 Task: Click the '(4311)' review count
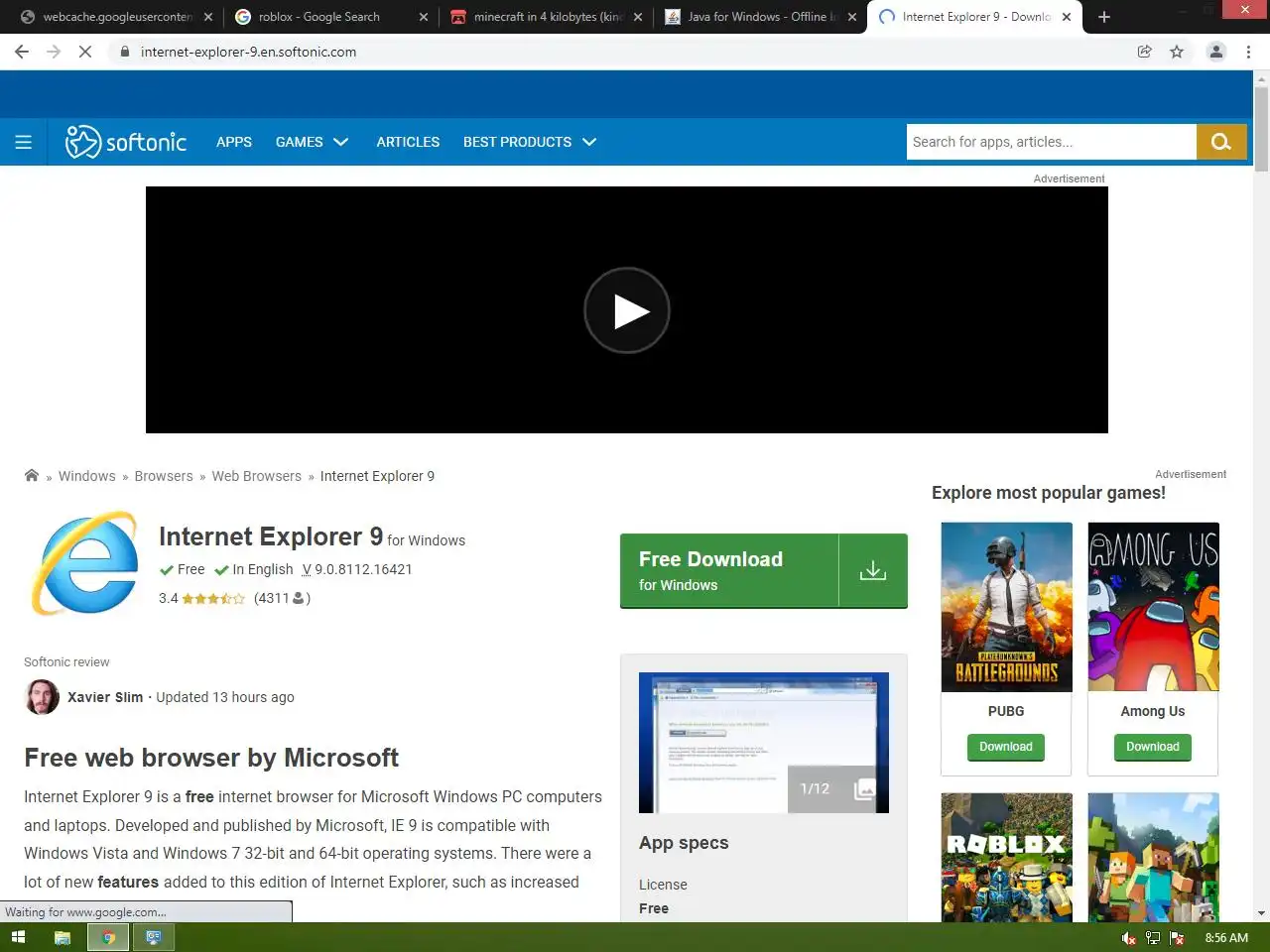pos(282,598)
